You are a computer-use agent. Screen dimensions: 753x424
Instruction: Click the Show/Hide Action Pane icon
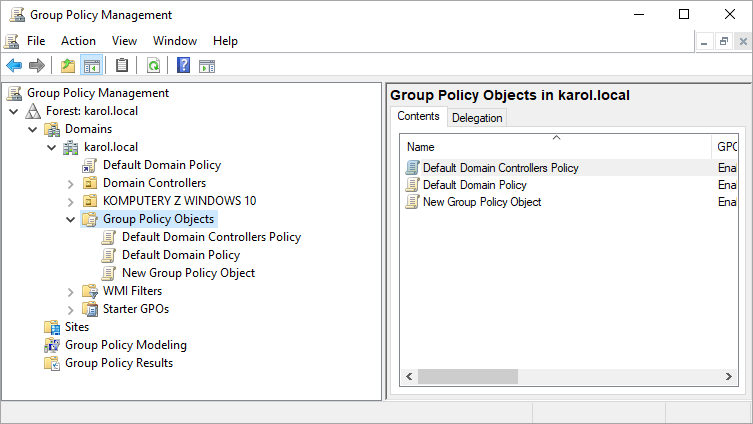point(207,66)
